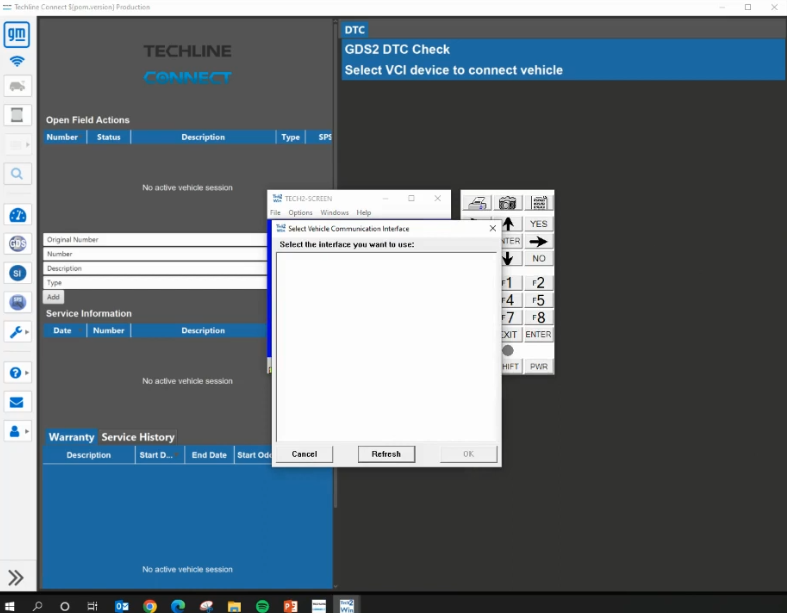This screenshot has width=787, height=613.
Task: Click the Refresh button in interface dialog
Action: coord(386,454)
